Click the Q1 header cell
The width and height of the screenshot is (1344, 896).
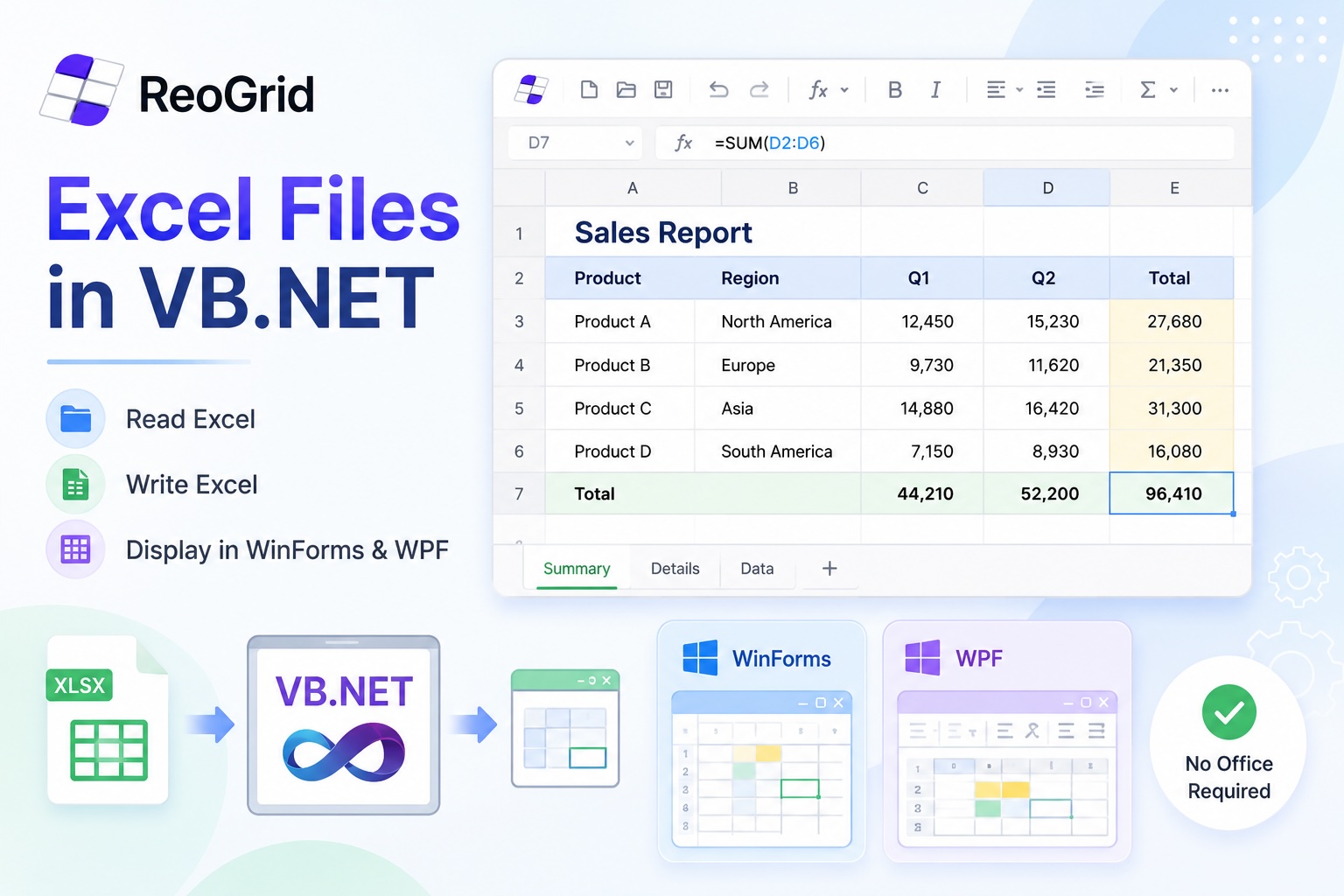(x=922, y=278)
